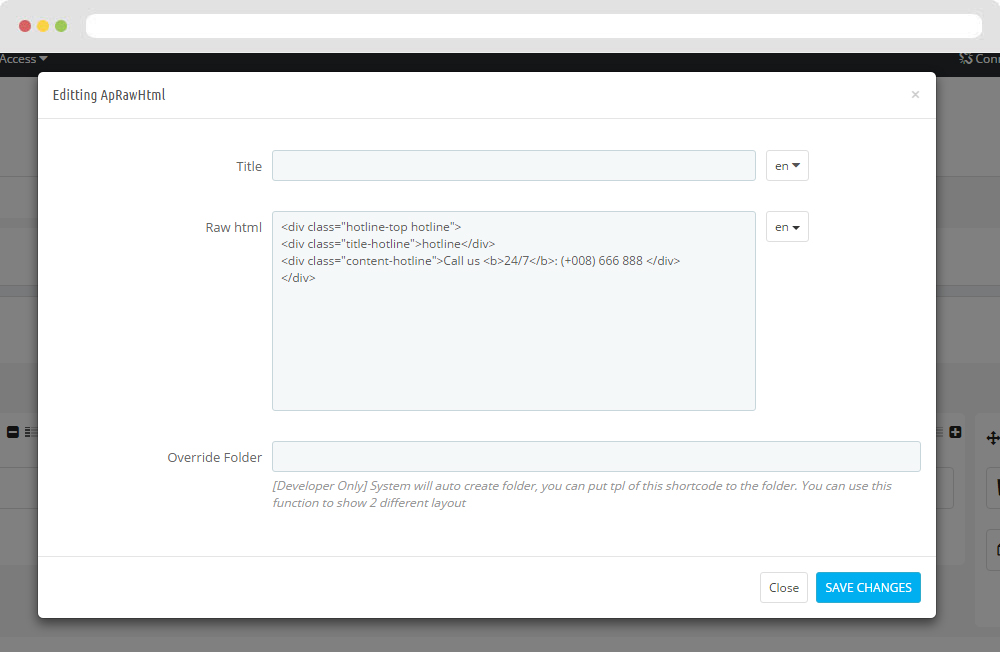This screenshot has width=1000, height=652.
Task: Click the Override Folder field label
Action: point(214,457)
